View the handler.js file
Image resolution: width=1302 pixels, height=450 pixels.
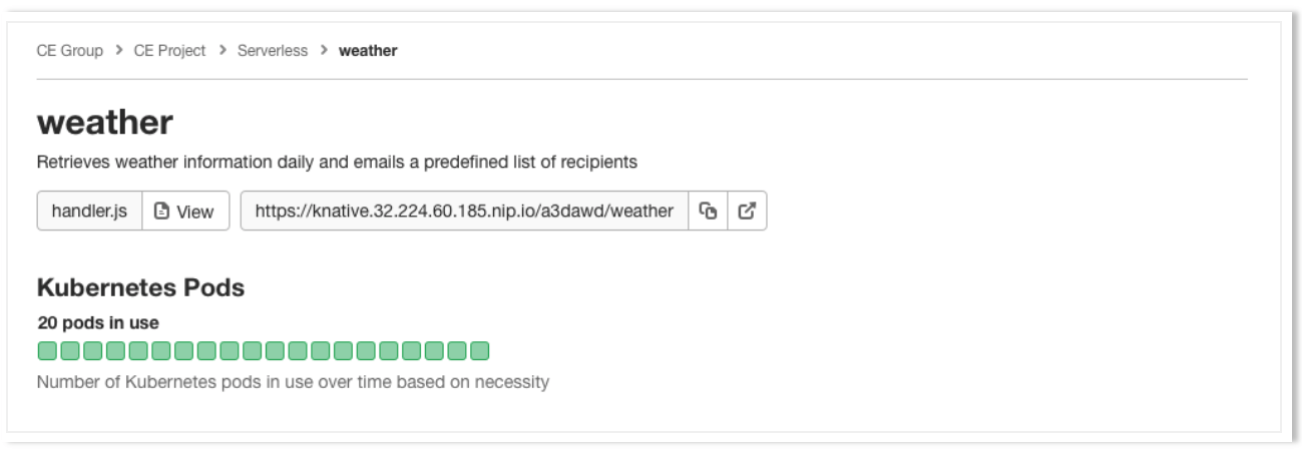coord(186,211)
